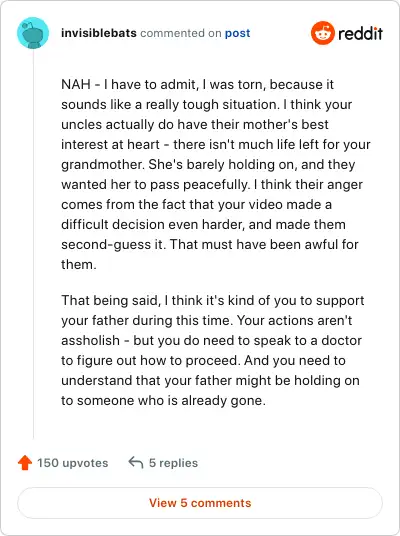The width and height of the screenshot is (400, 536).
Task: Click the word "assholish" in the comment
Action: pyautogui.click(x=90, y=340)
